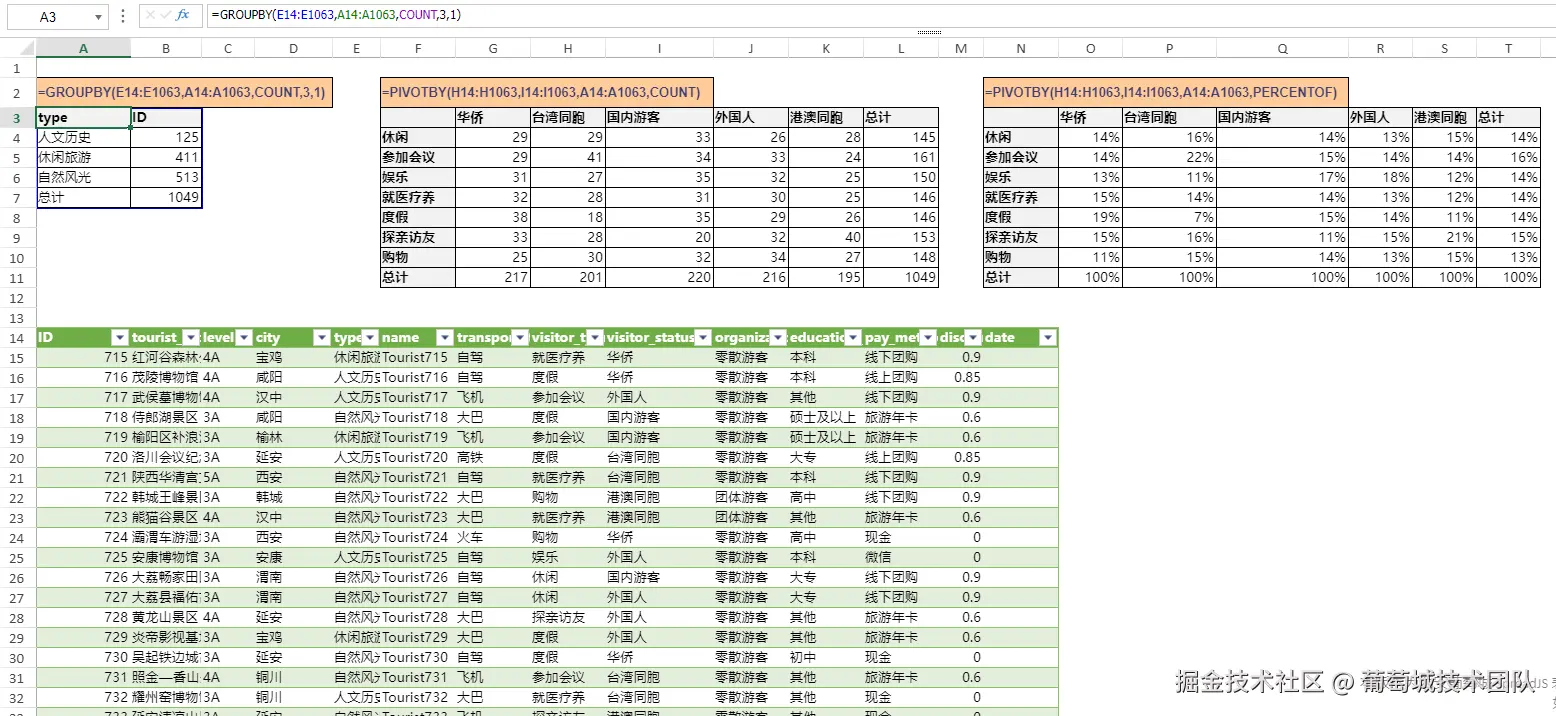Screen dimensions: 1556x716
Task: Open the disc column filter dropdown
Action: tap(972, 338)
